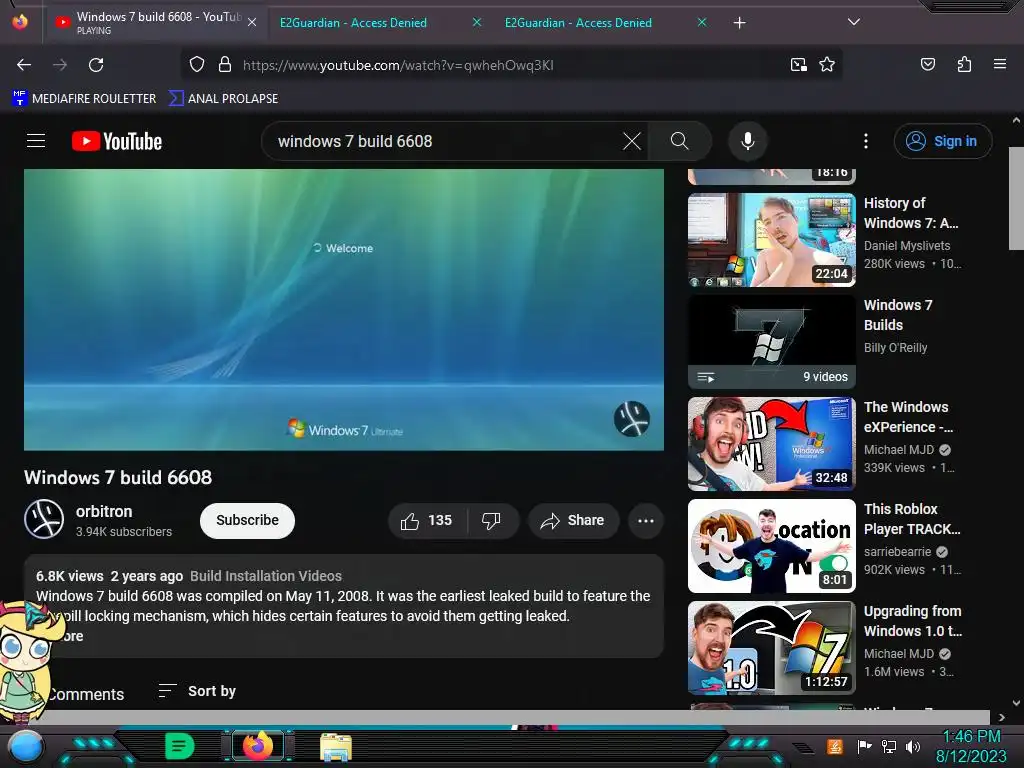Screen dimensions: 1024x768
Task: Open Upgrading from Windows 1.0 video thumbnail
Action: pos(771,647)
